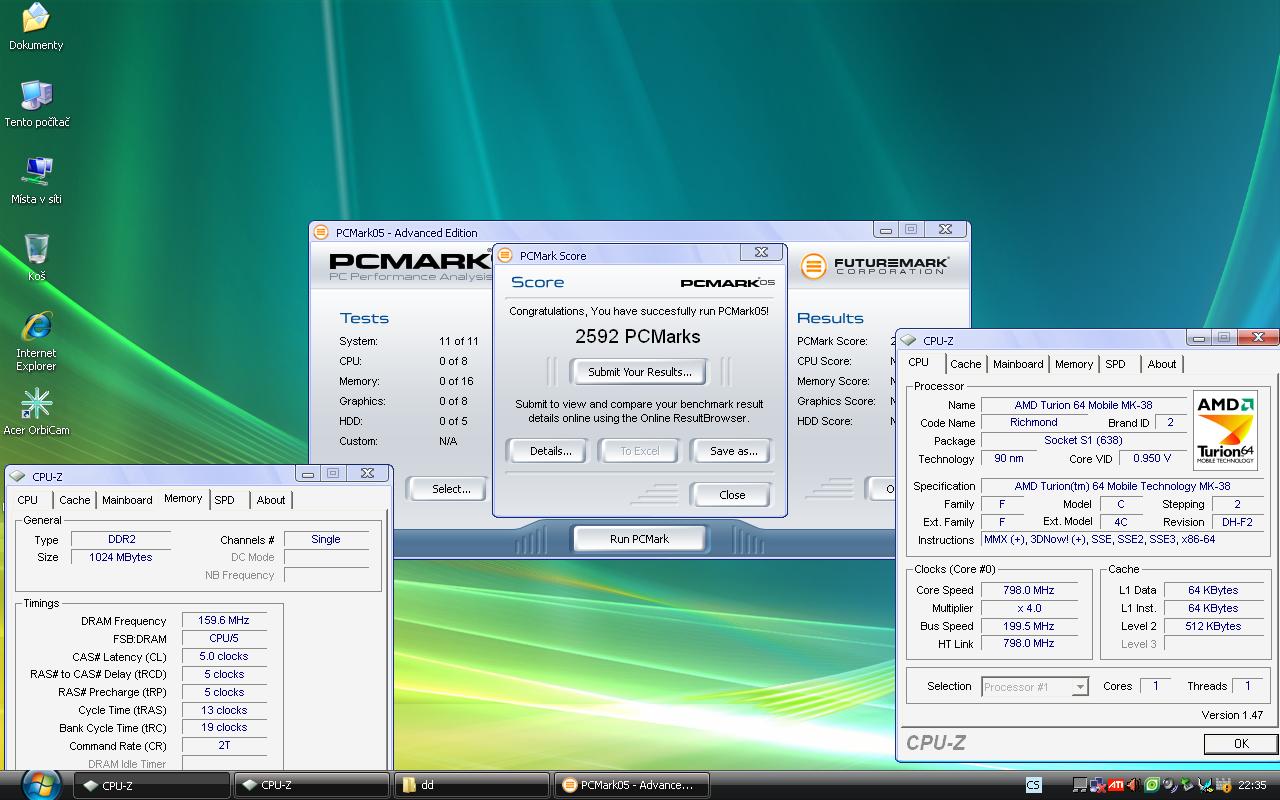Click the green circular tray icon
Screen dimensions: 1280x800
click(x=1152, y=785)
